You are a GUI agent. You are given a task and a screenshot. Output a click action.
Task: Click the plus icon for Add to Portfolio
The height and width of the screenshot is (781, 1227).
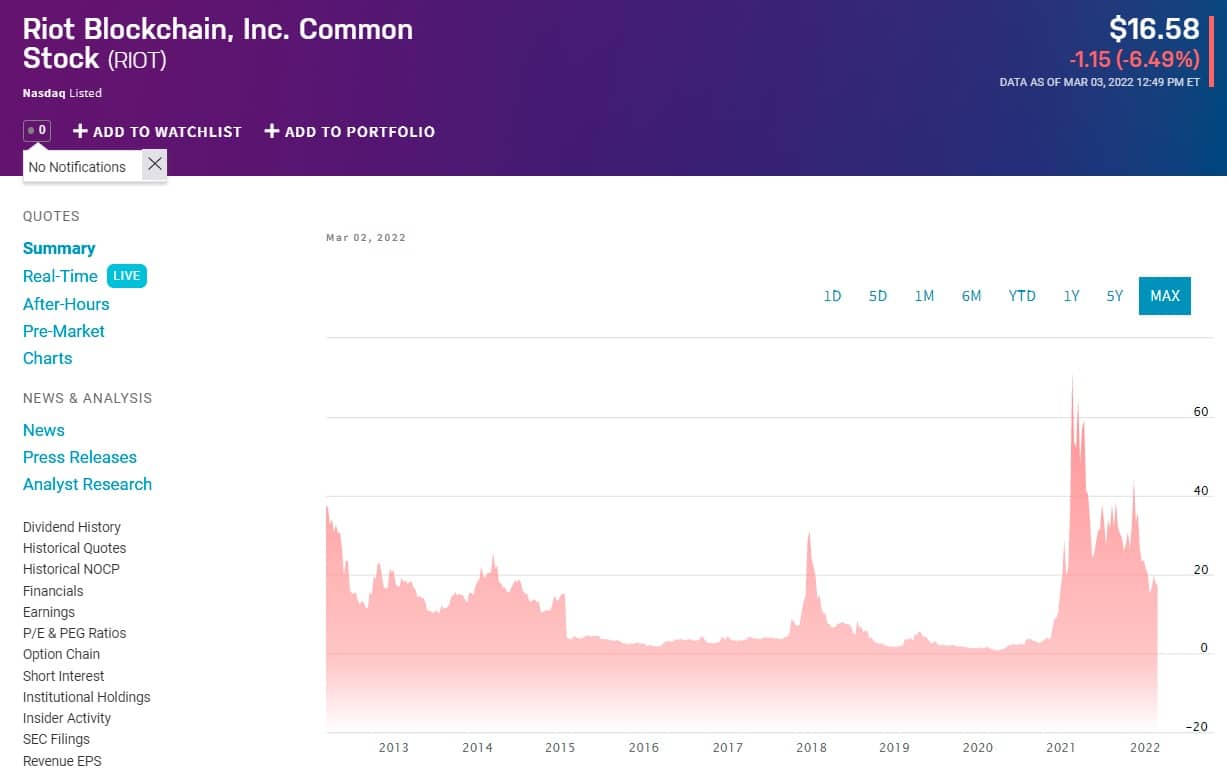click(x=271, y=131)
